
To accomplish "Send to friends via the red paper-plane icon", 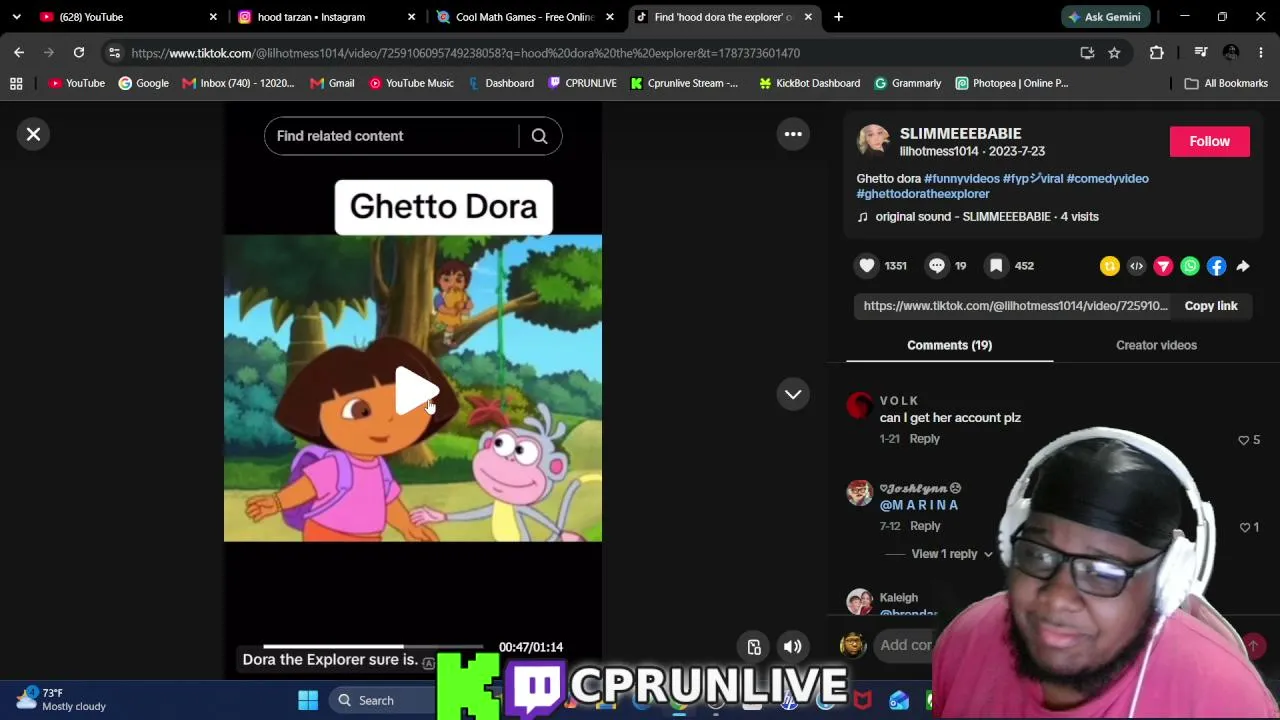I will tap(1163, 266).
